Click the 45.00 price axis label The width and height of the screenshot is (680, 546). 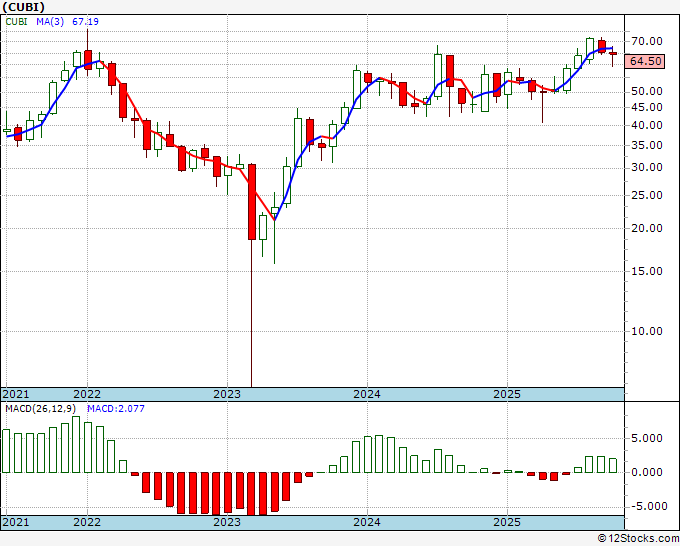coord(647,107)
